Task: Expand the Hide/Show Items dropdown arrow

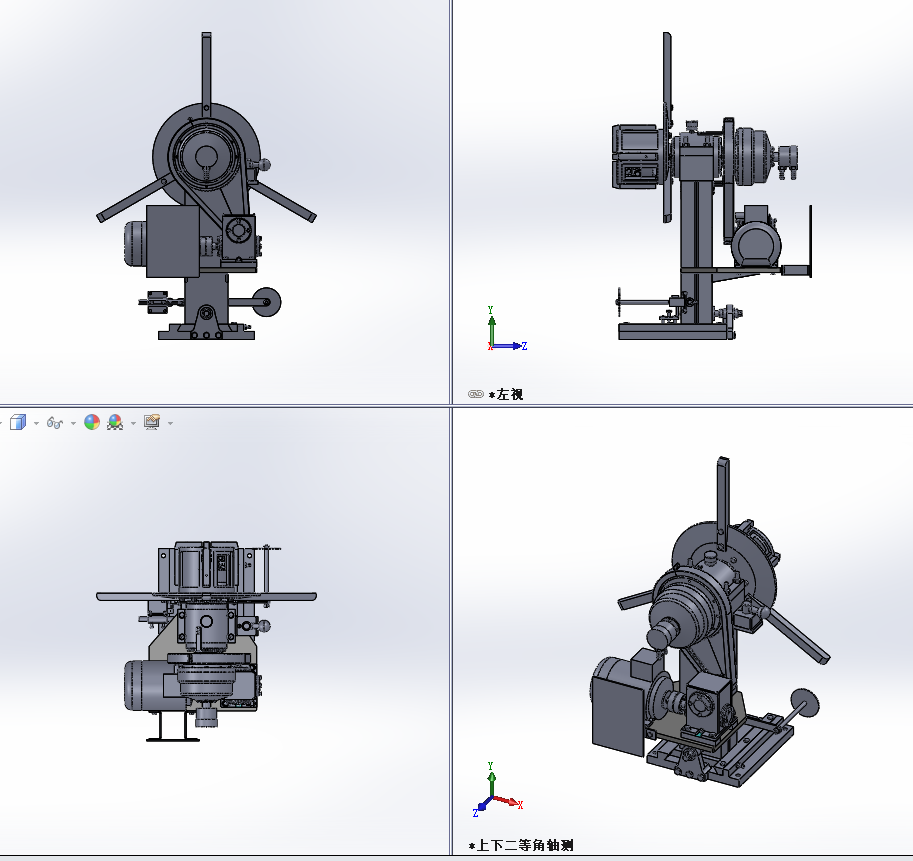Action: point(73,423)
